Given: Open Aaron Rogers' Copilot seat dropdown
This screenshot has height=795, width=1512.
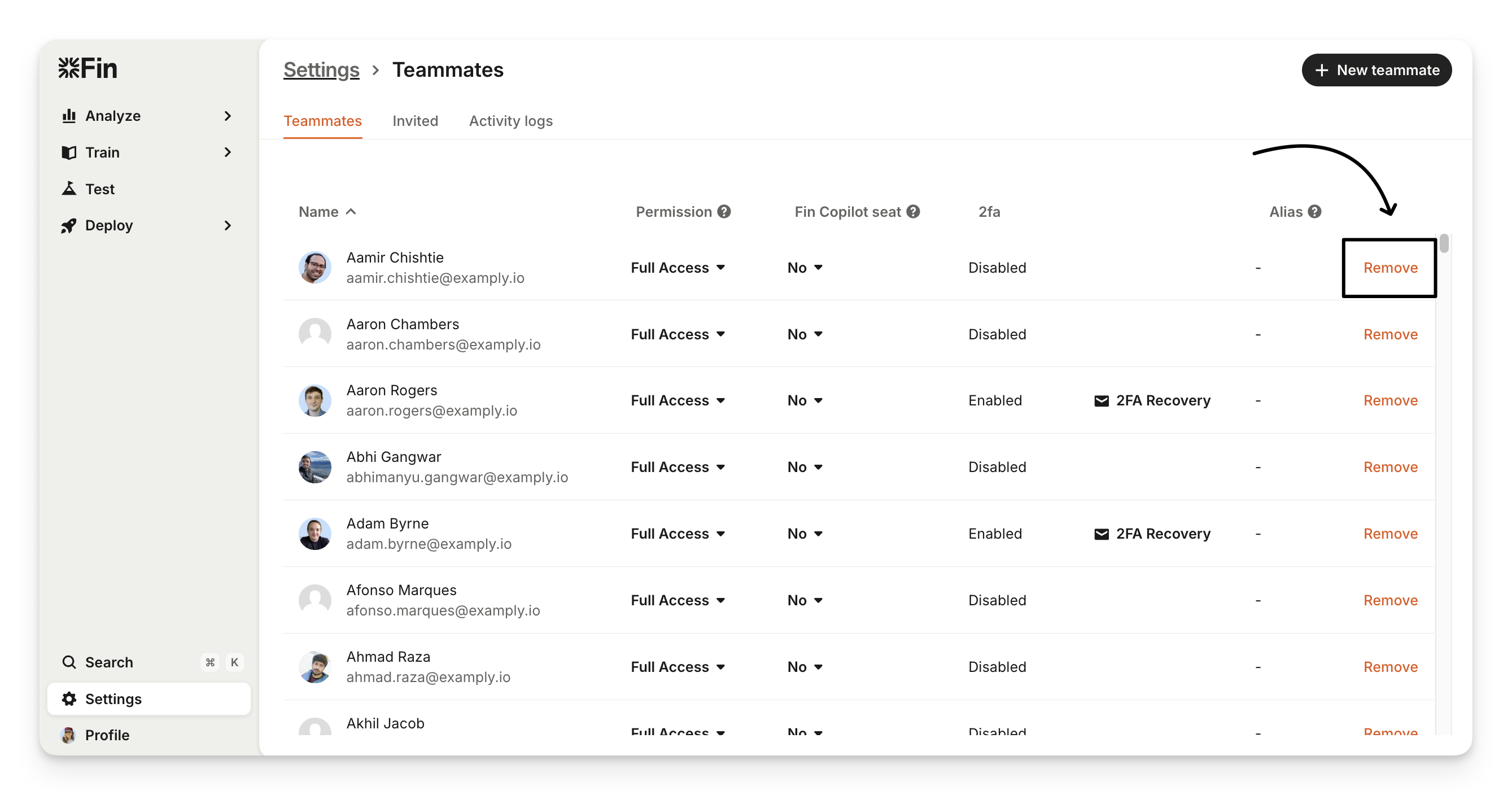Looking at the screenshot, I should pos(805,400).
